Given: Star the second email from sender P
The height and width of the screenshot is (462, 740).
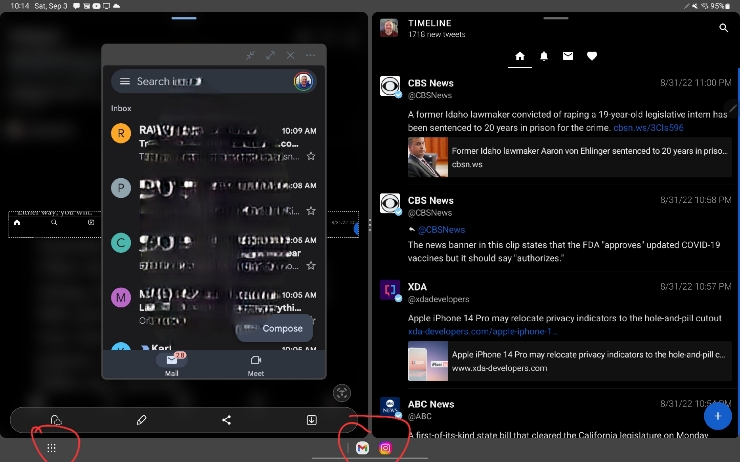Looking at the screenshot, I should click(311, 210).
